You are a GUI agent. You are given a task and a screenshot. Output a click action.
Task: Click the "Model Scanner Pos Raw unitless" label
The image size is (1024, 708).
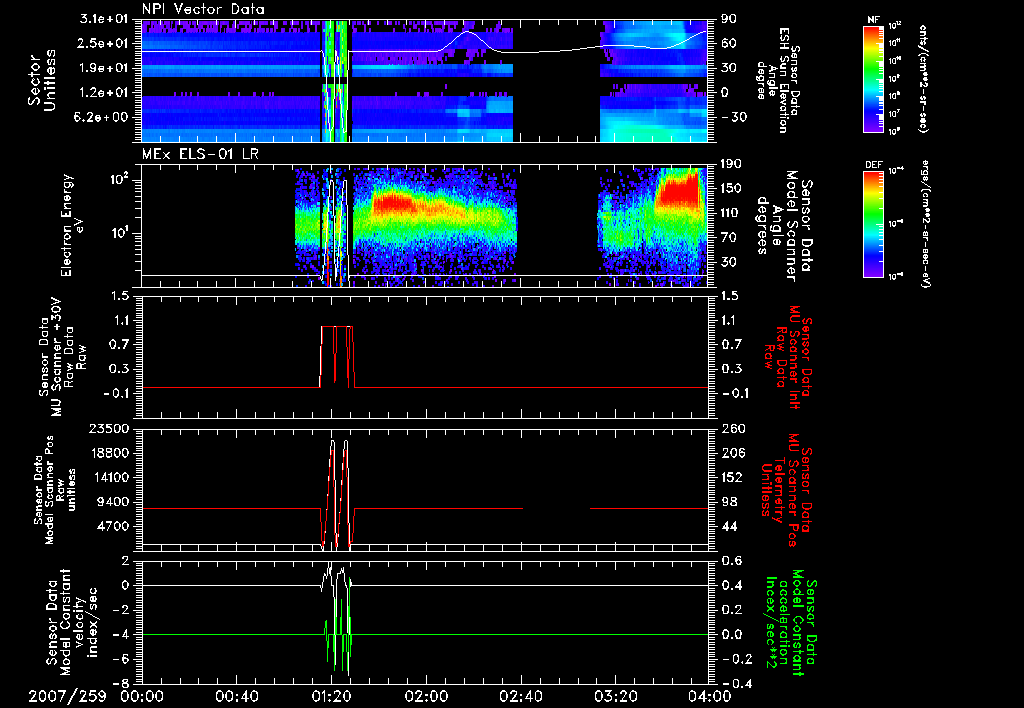click(54, 490)
